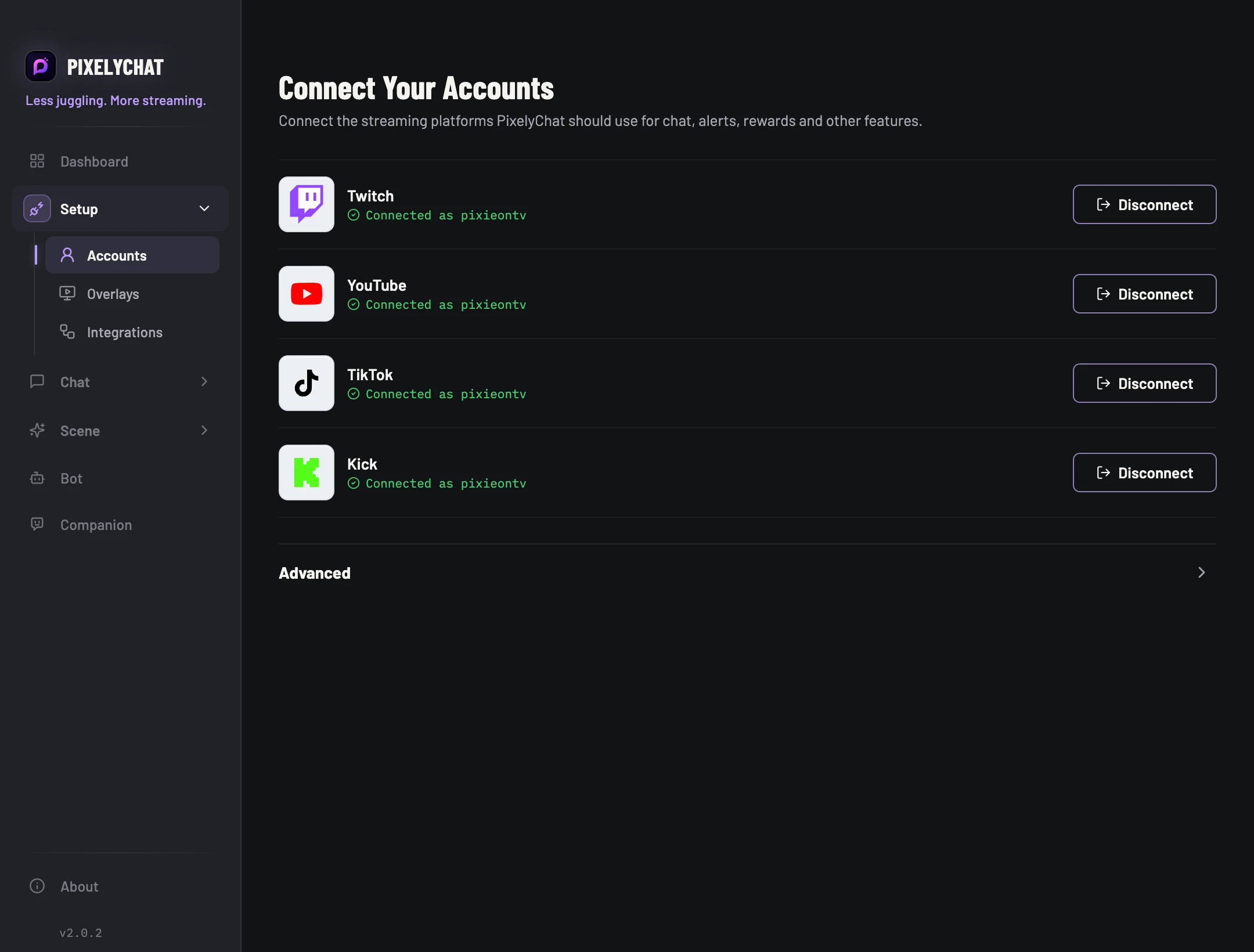The height and width of the screenshot is (952, 1254).
Task: Click 'Connected as pixieontv' under TikTok
Action: (x=446, y=394)
